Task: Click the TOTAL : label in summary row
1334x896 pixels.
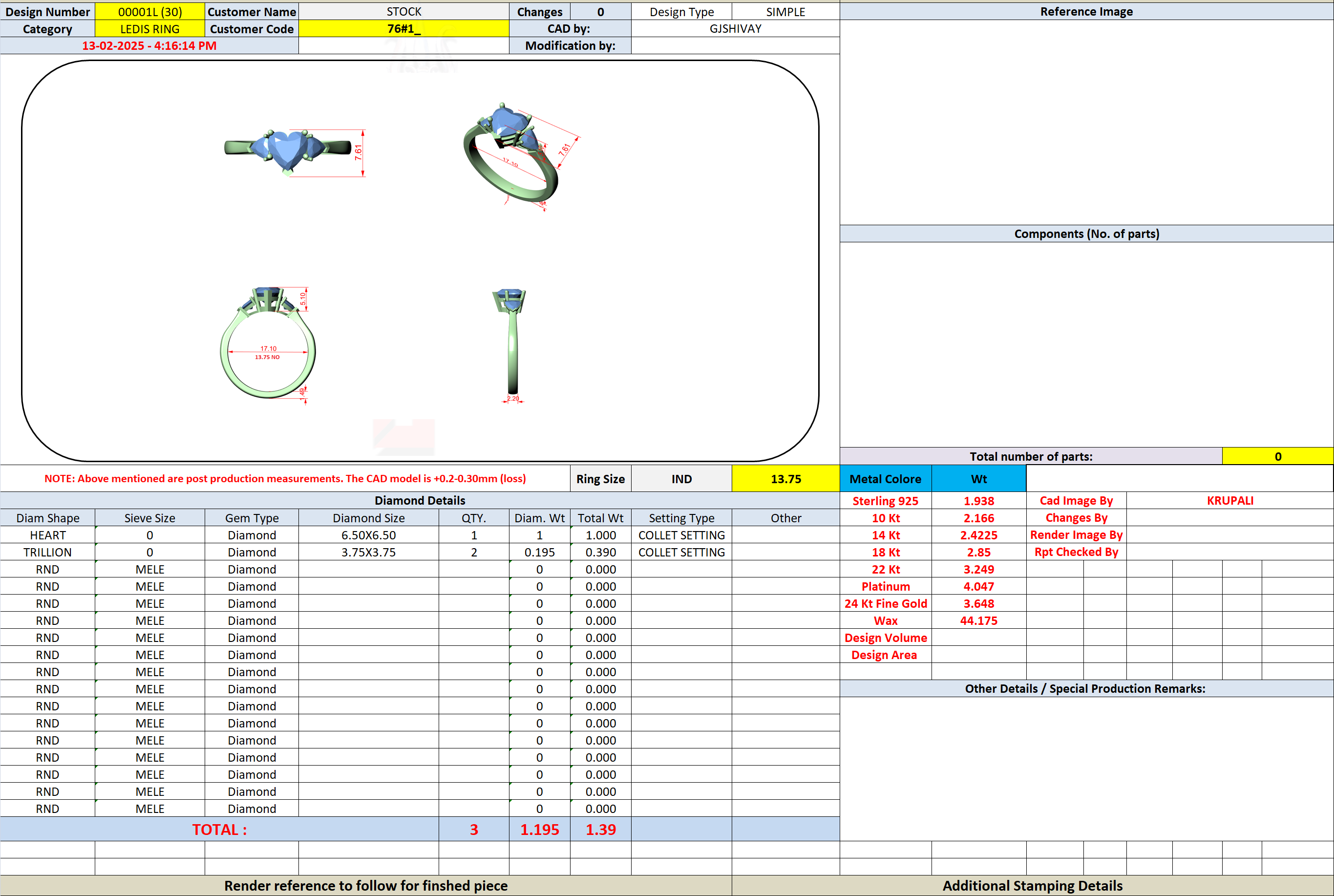Action: (219, 829)
